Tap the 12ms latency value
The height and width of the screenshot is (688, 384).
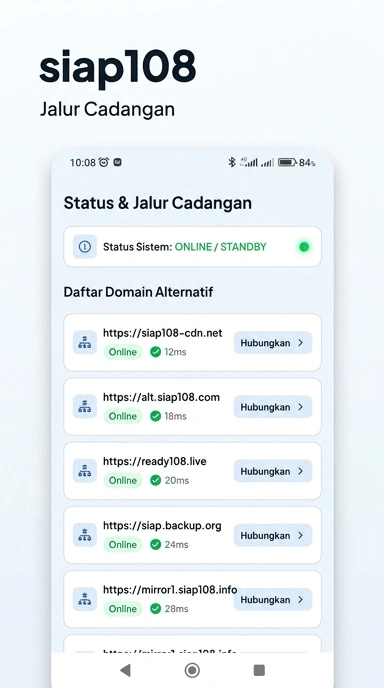click(176, 352)
